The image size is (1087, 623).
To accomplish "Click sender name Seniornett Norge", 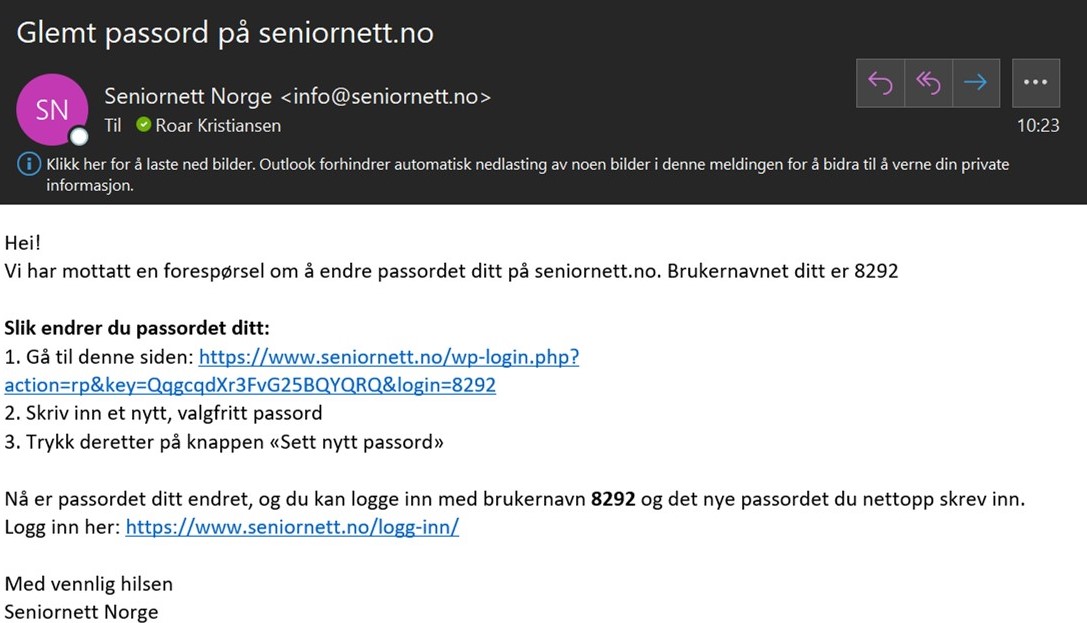I will tap(188, 96).
